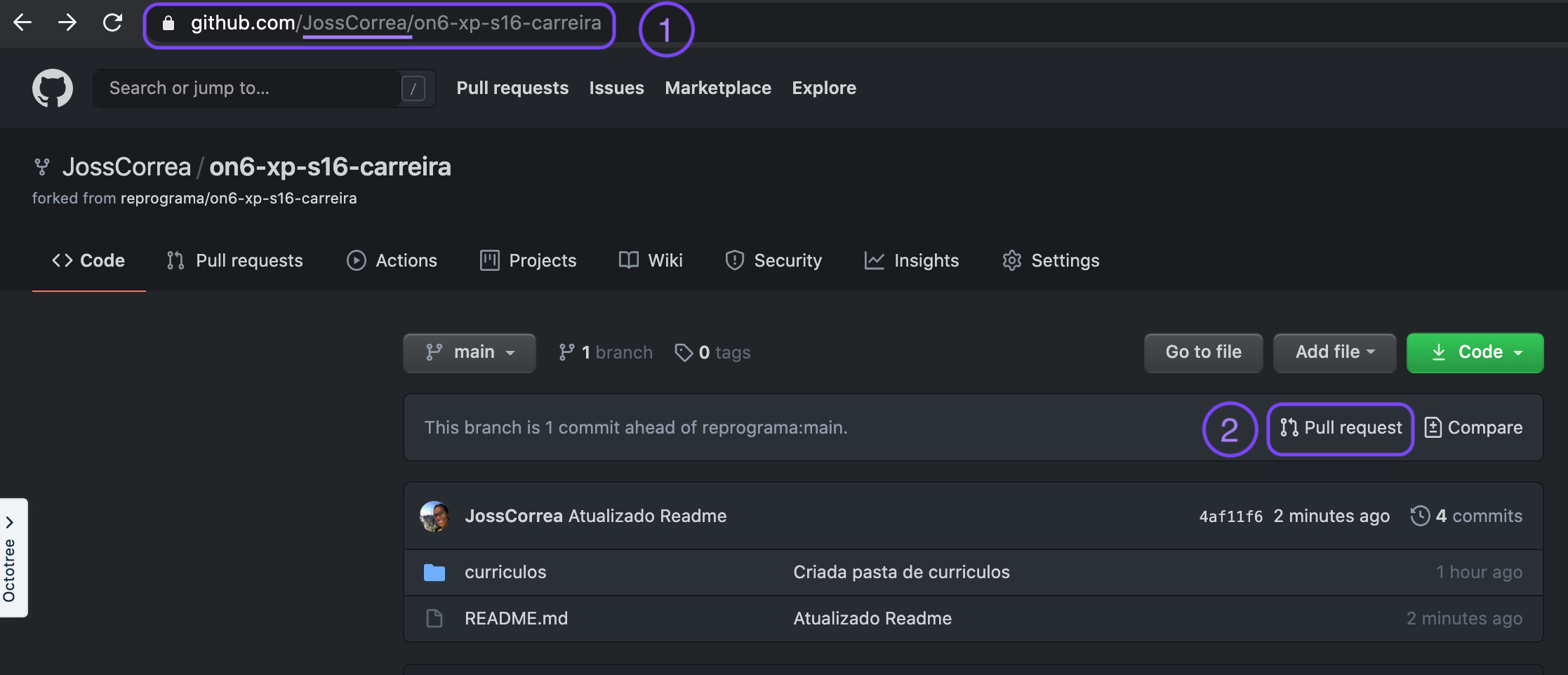1568x675 pixels.
Task: Focus the 'Search or jump to...' field
Action: (x=264, y=88)
